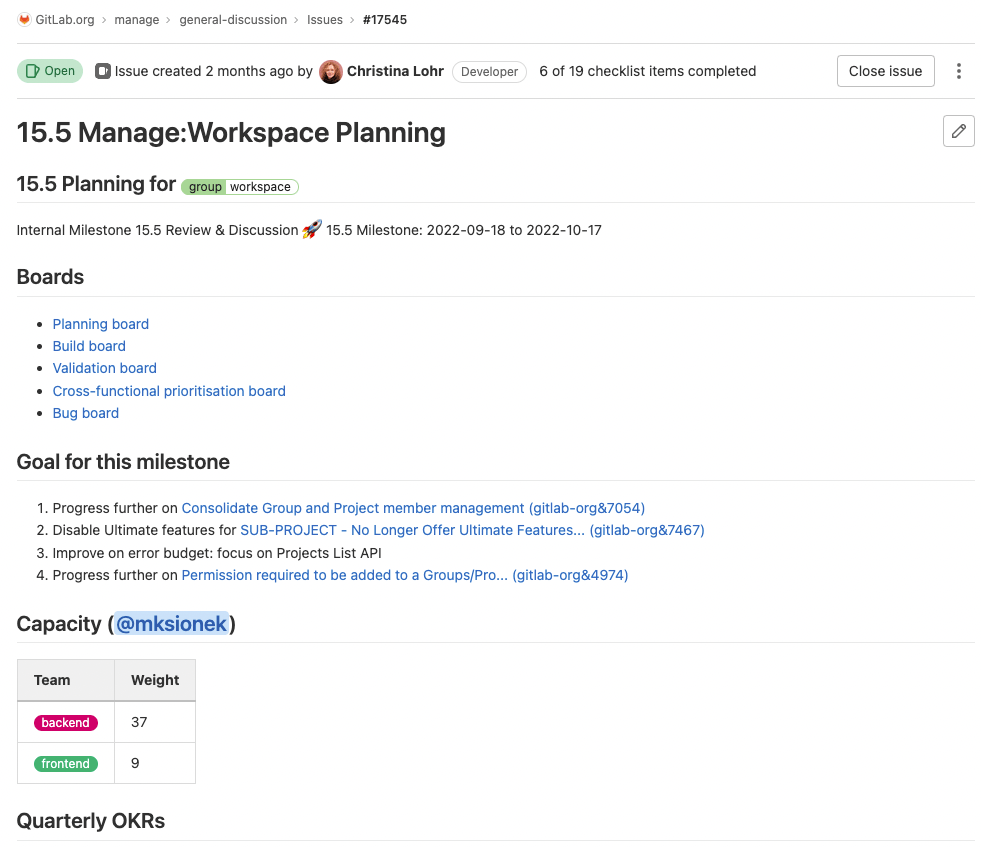This screenshot has height=847, width=981.
Task: Select the group::workspace scoped label
Action: (239, 187)
